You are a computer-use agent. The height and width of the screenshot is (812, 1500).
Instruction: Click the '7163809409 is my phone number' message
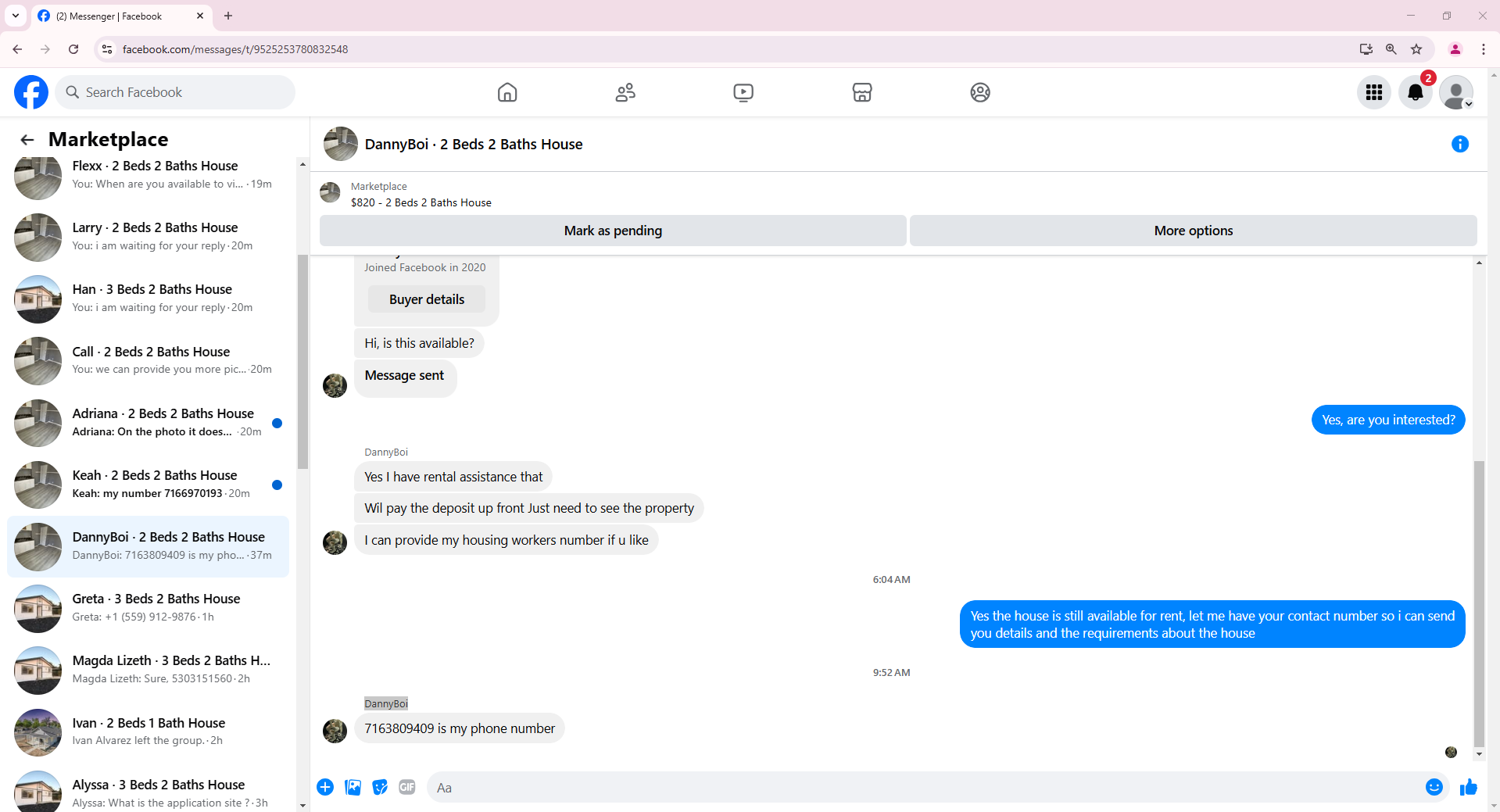click(x=460, y=728)
